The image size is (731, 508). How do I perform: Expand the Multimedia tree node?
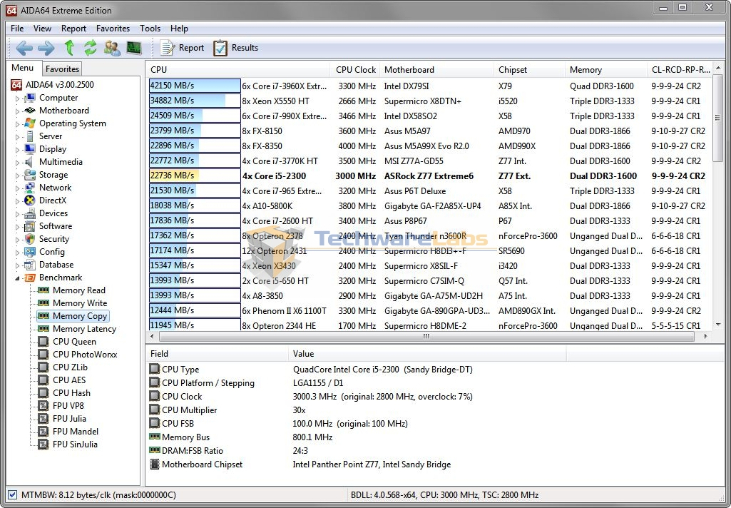coord(17,162)
